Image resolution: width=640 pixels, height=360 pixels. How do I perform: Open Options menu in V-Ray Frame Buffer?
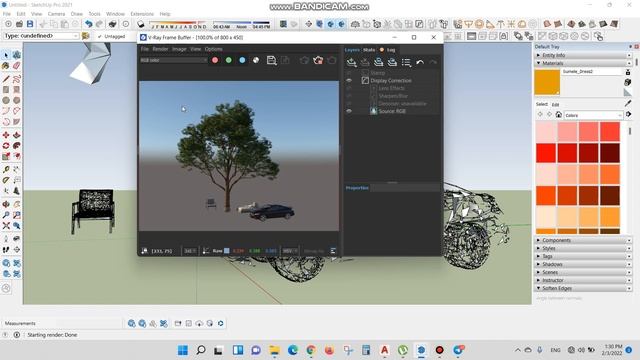(x=213, y=49)
